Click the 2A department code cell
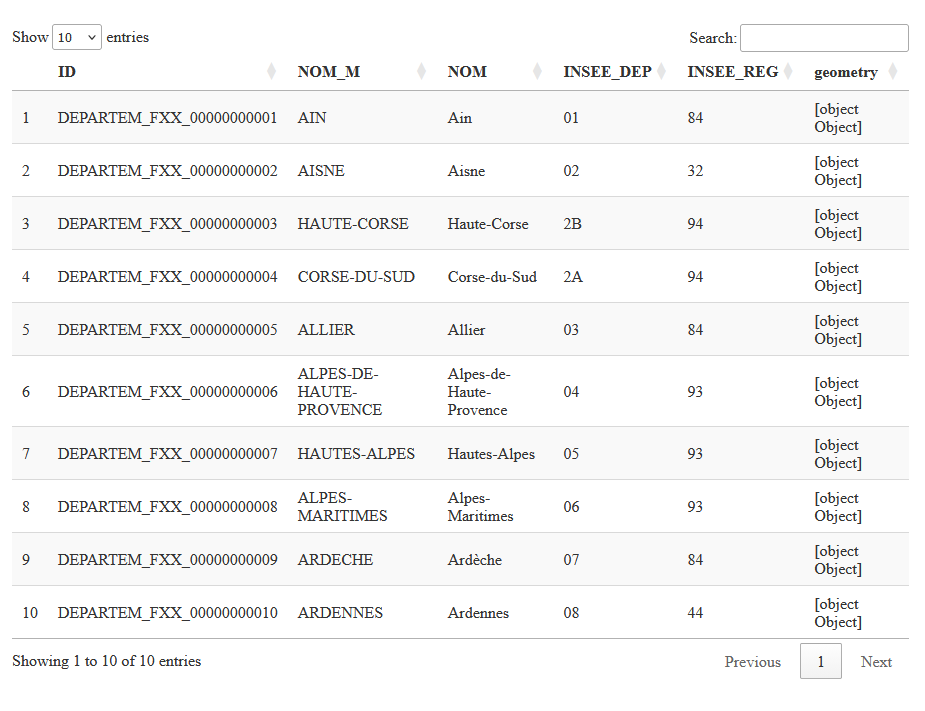This screenshot has width=925, height=711. click(x=573, y=277)
